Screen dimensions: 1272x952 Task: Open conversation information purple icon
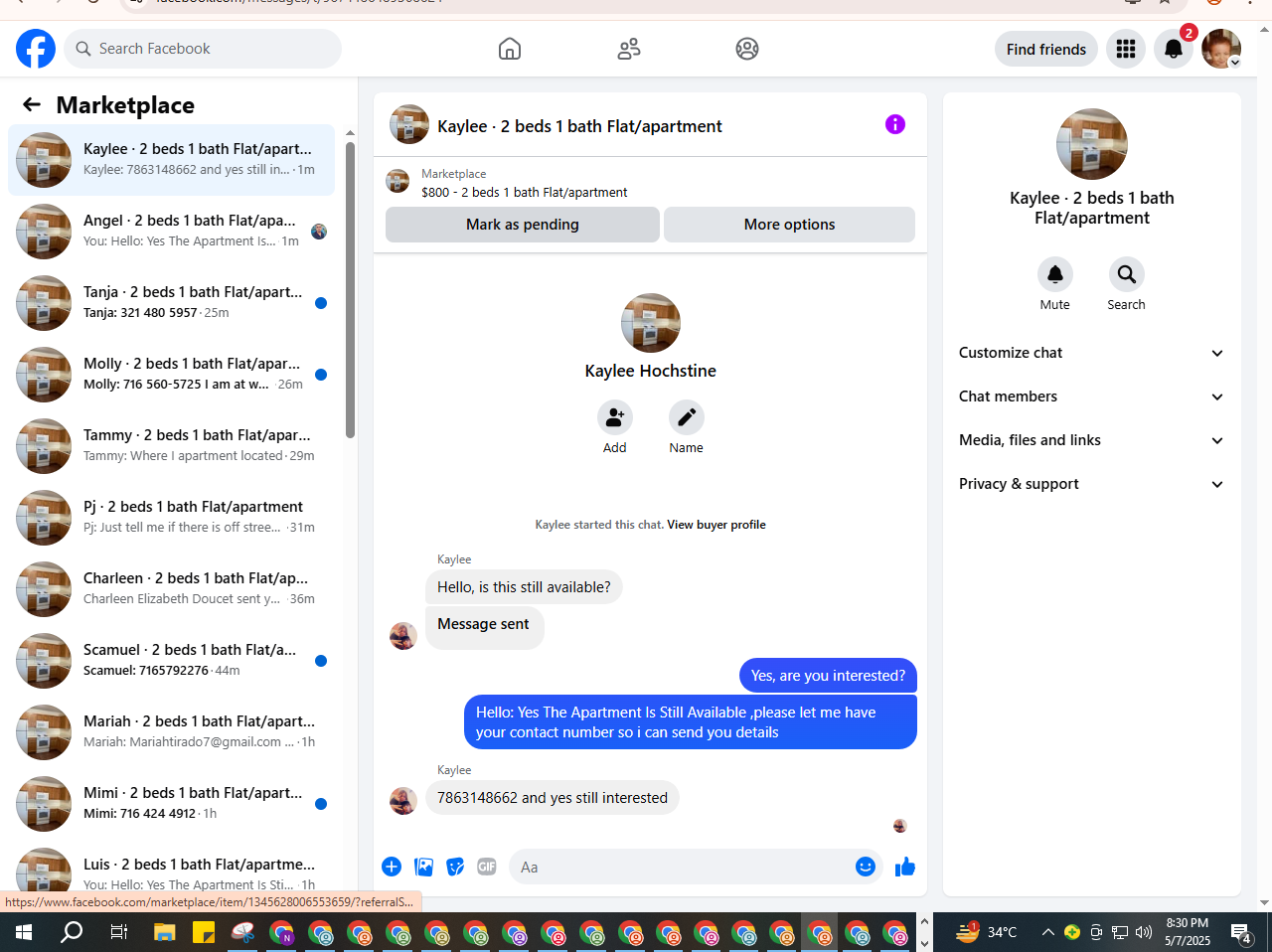coord(895,124)
